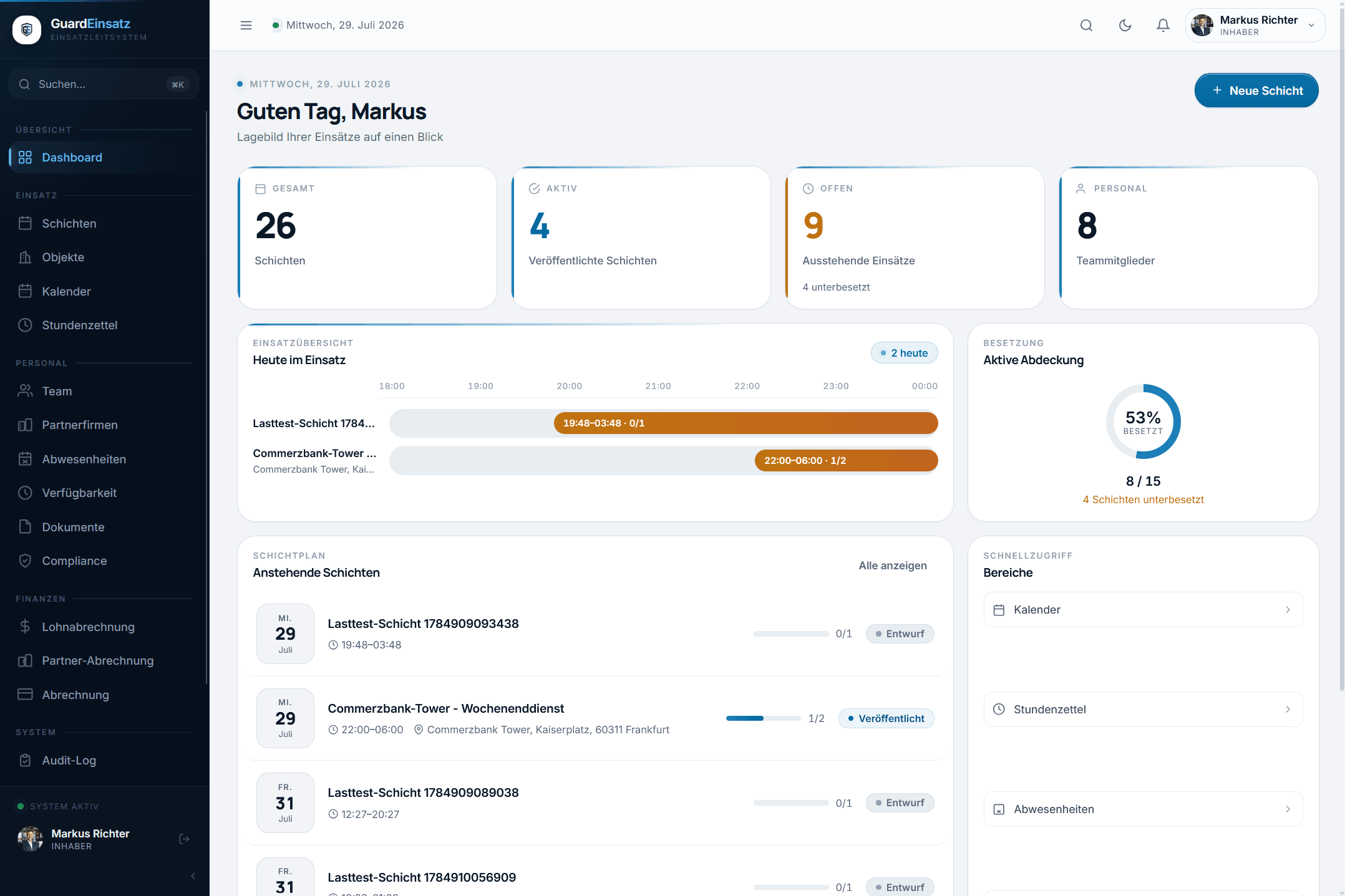Open Schichten in the sidebar
The width and height of the screenshot is (1345, 896).
point(104,223)
